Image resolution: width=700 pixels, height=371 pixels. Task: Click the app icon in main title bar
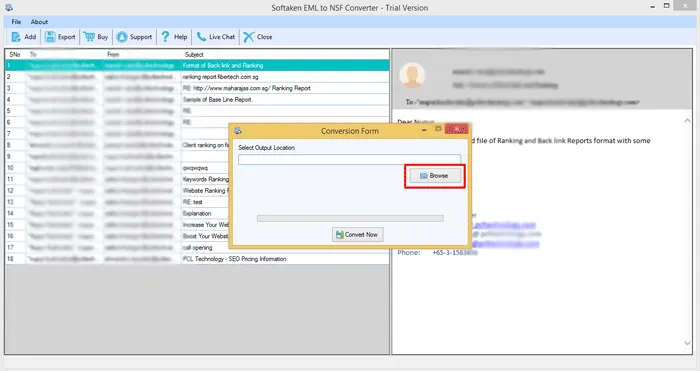coord(9,8)
